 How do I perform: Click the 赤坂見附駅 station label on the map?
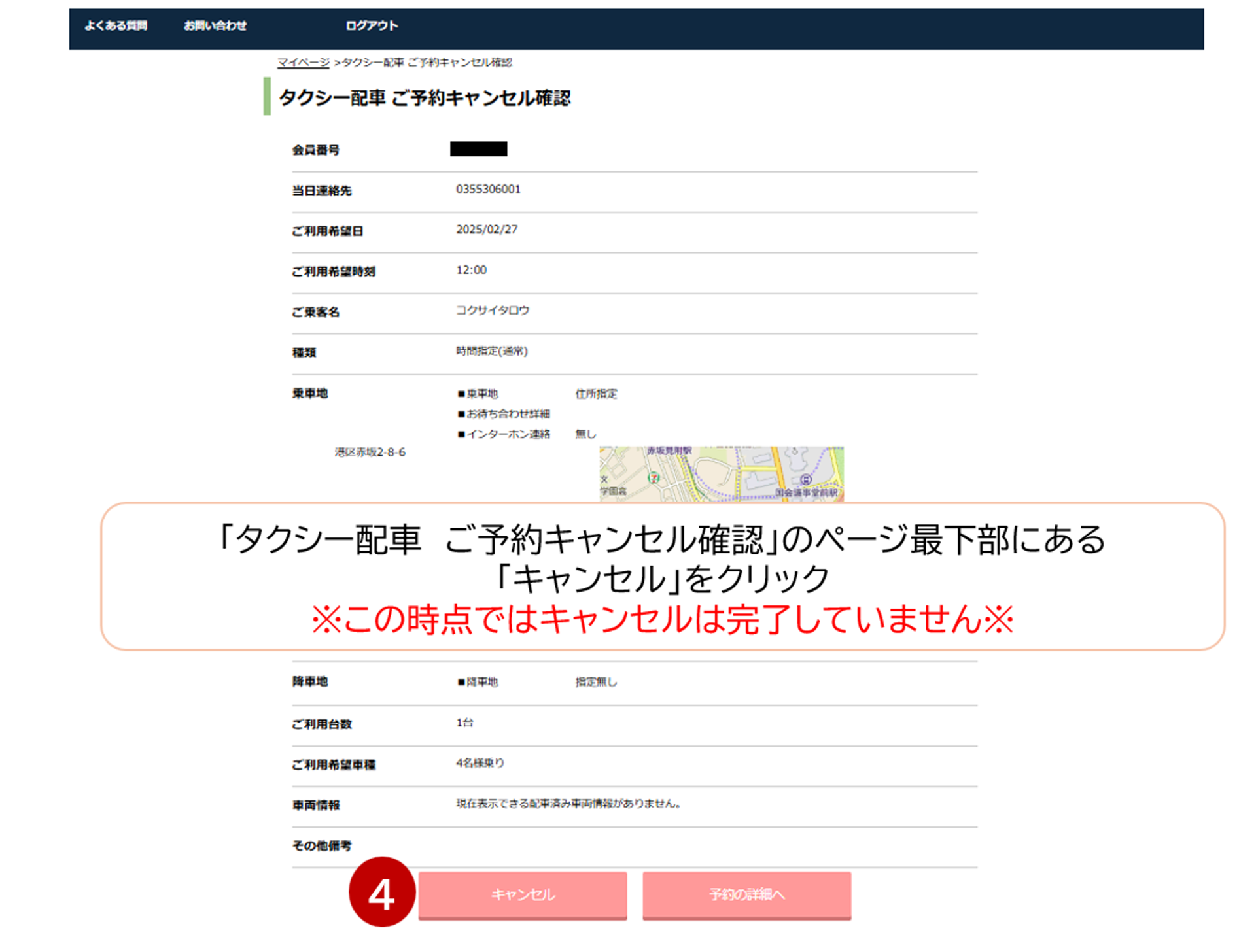670,451
